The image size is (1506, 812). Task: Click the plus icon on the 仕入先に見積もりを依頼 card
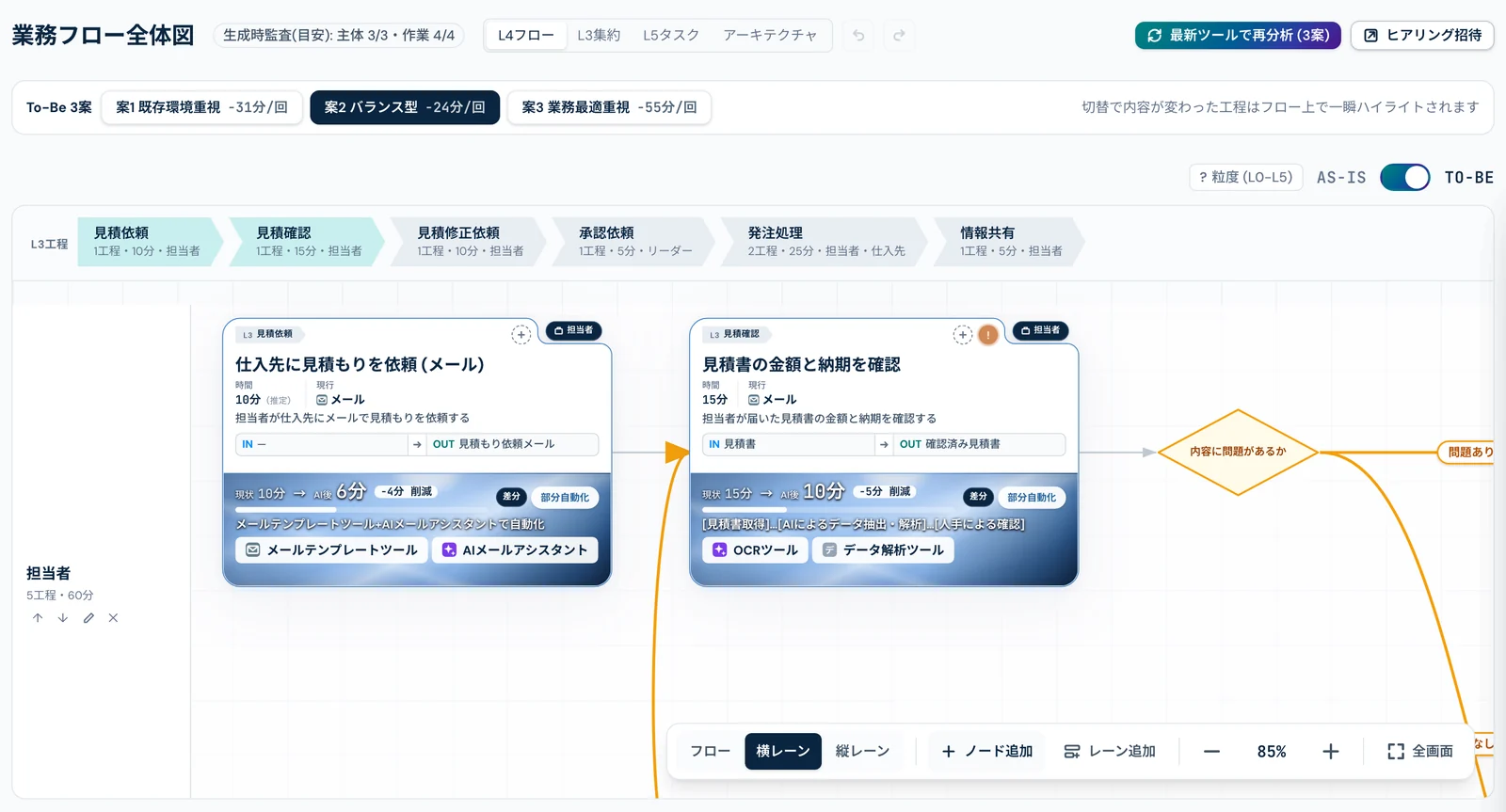[521, 334]
